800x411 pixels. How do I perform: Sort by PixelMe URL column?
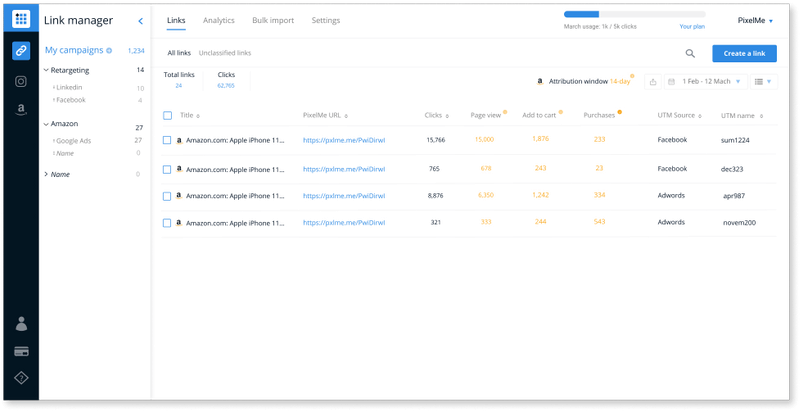(346, 116)
